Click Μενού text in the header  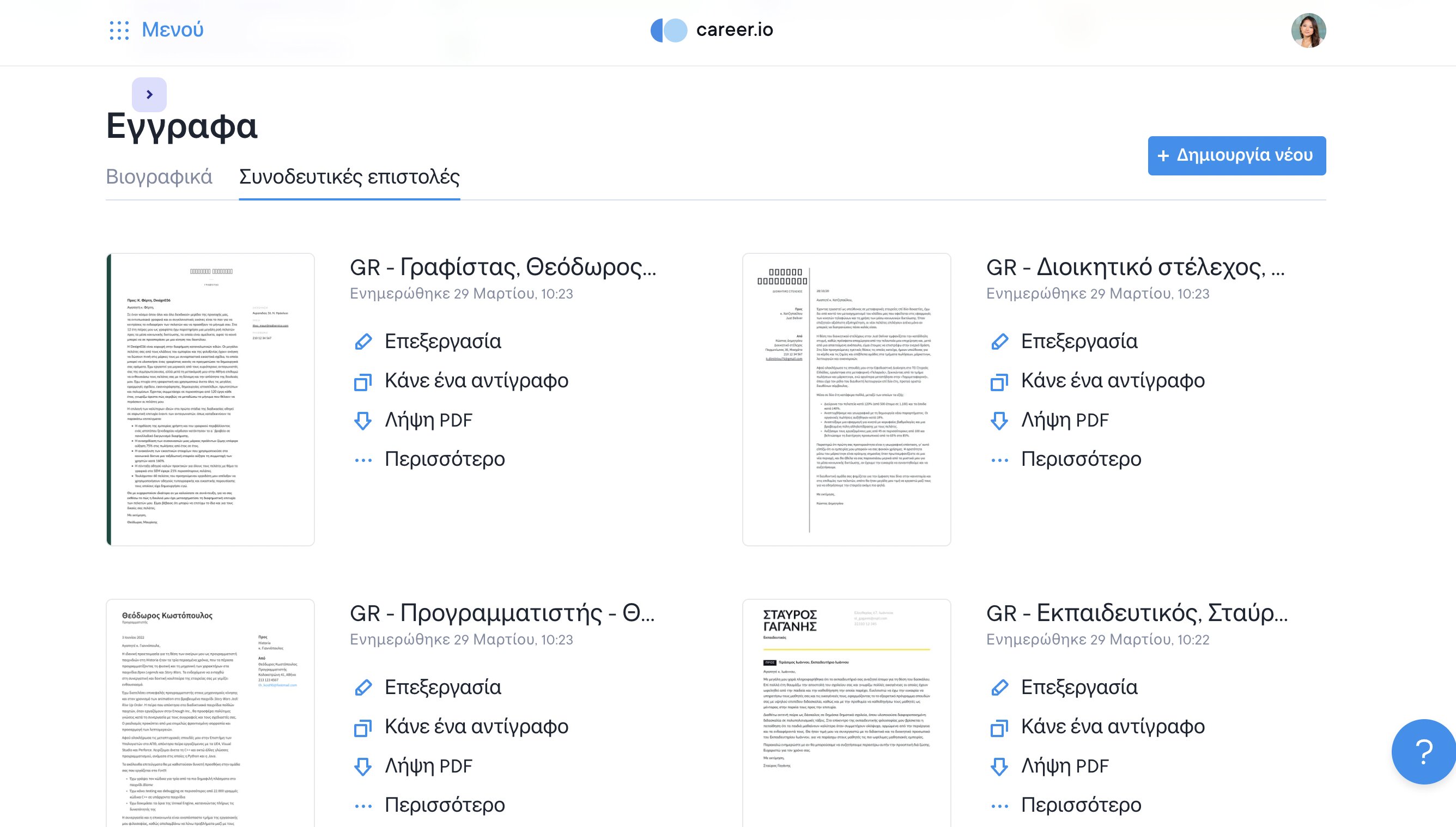point(173,29)
